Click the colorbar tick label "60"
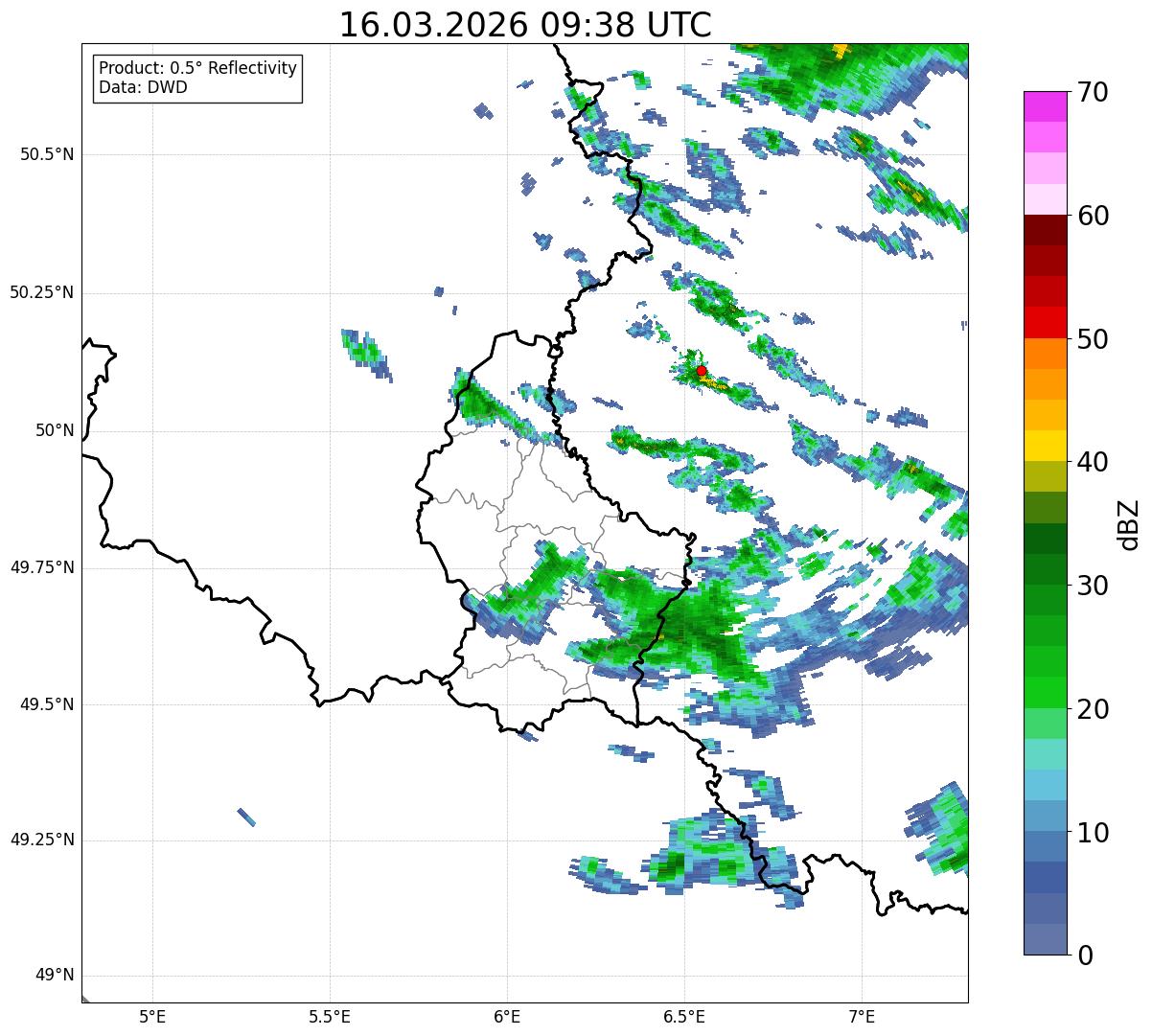This screenshot has width=1152, height=1036. [x=1093, y=216]
